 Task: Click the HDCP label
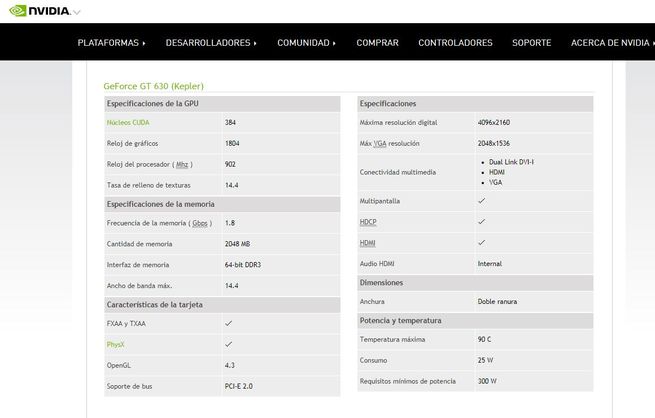[x=368, y=222]
